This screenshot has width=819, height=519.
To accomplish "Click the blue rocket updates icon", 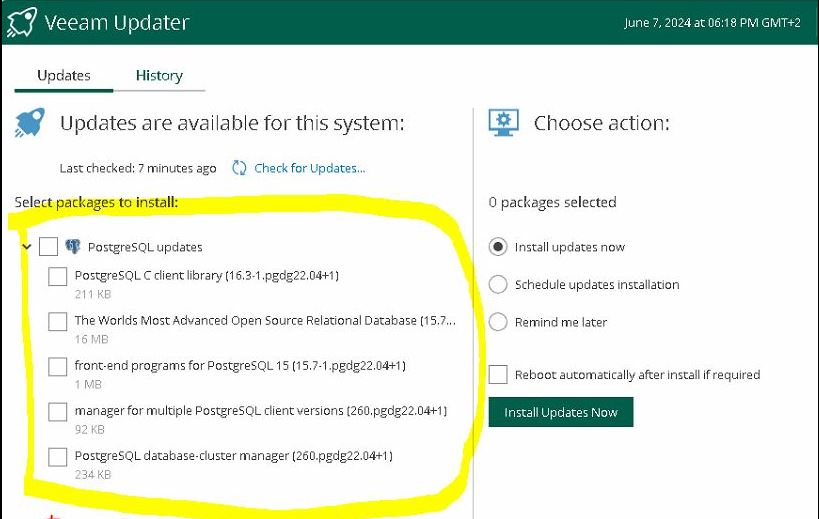I will pyautogui.click(x=30, y=123).
